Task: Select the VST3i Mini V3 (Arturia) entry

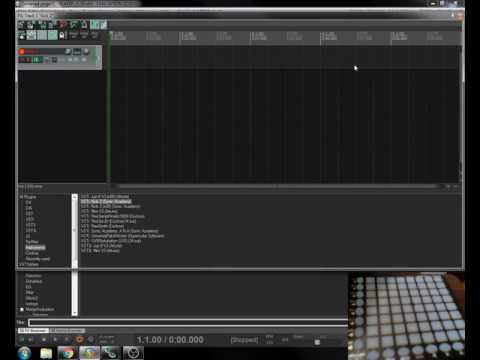Action: pos(100,250)
